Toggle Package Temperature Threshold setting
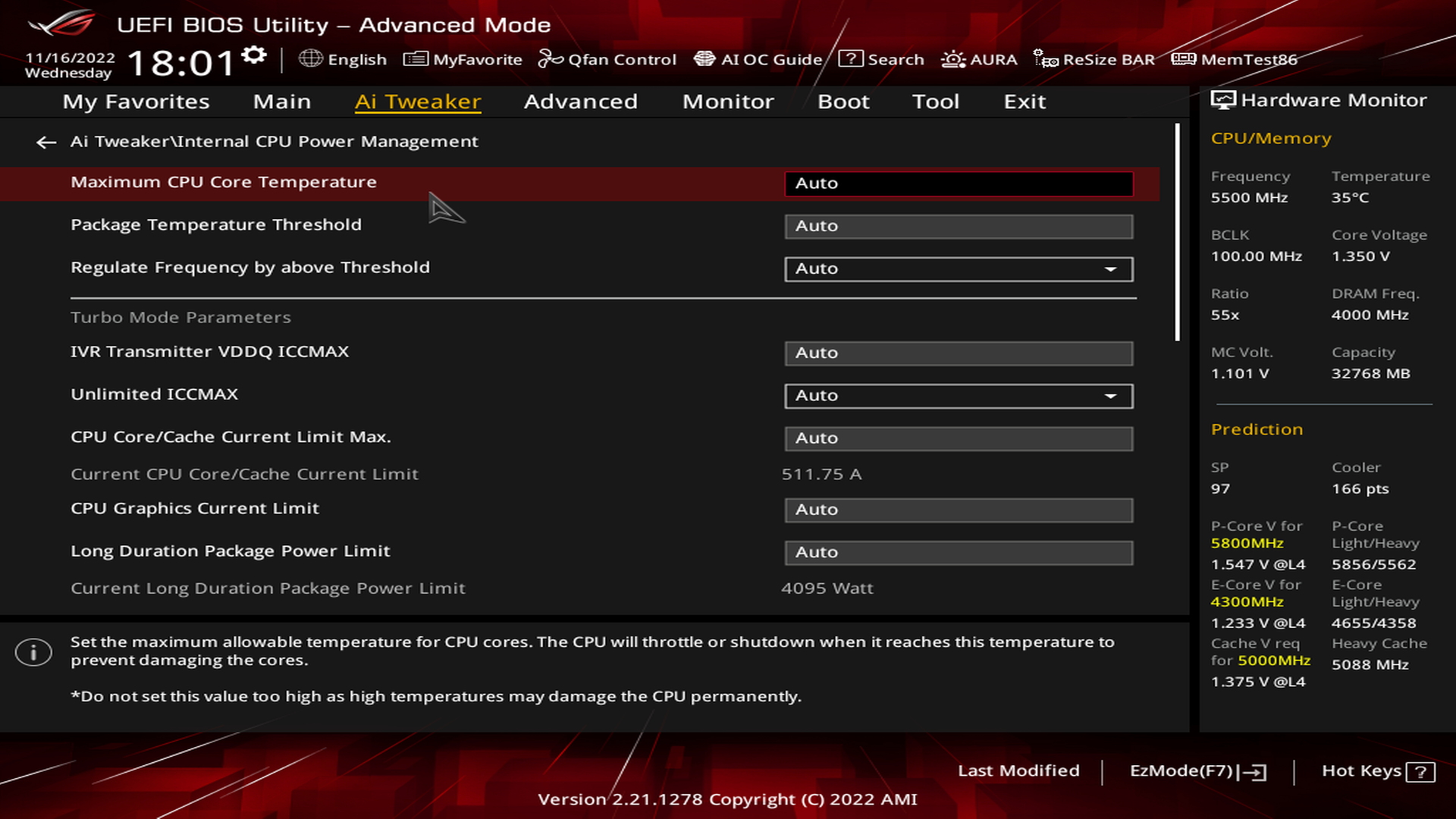Viewport: 1456px width, 819px height. point(958,225)
